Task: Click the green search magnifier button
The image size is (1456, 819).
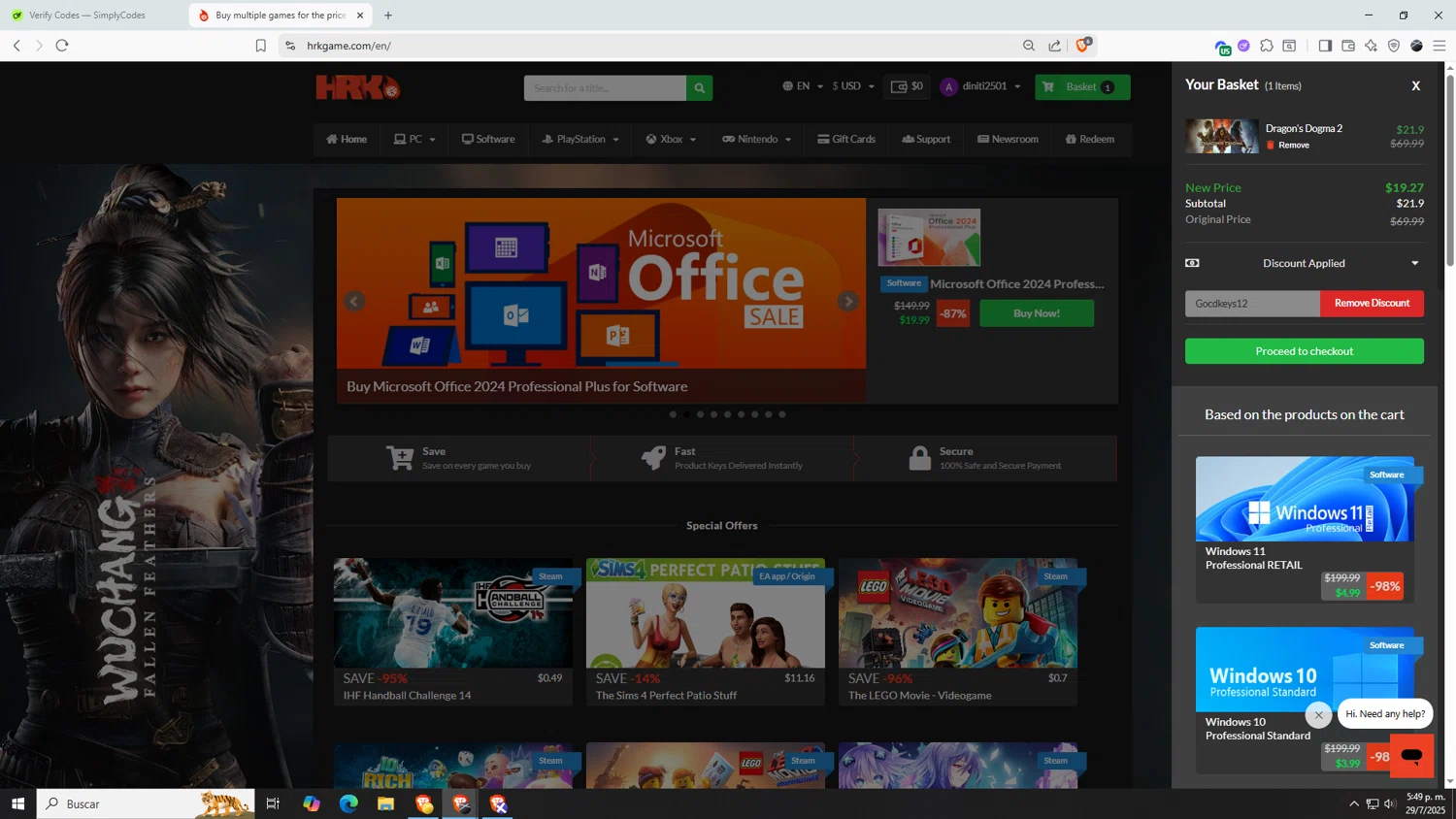Action: (699, 88)
